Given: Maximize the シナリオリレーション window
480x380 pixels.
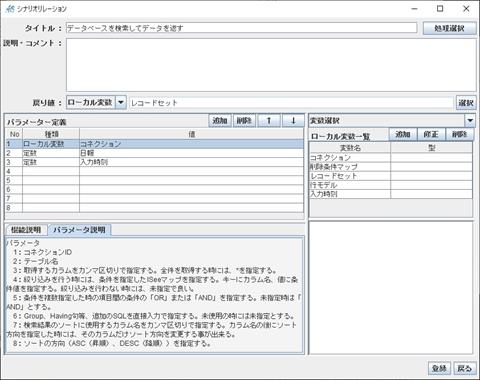Looking at the screenshot, I should (440, 9).
